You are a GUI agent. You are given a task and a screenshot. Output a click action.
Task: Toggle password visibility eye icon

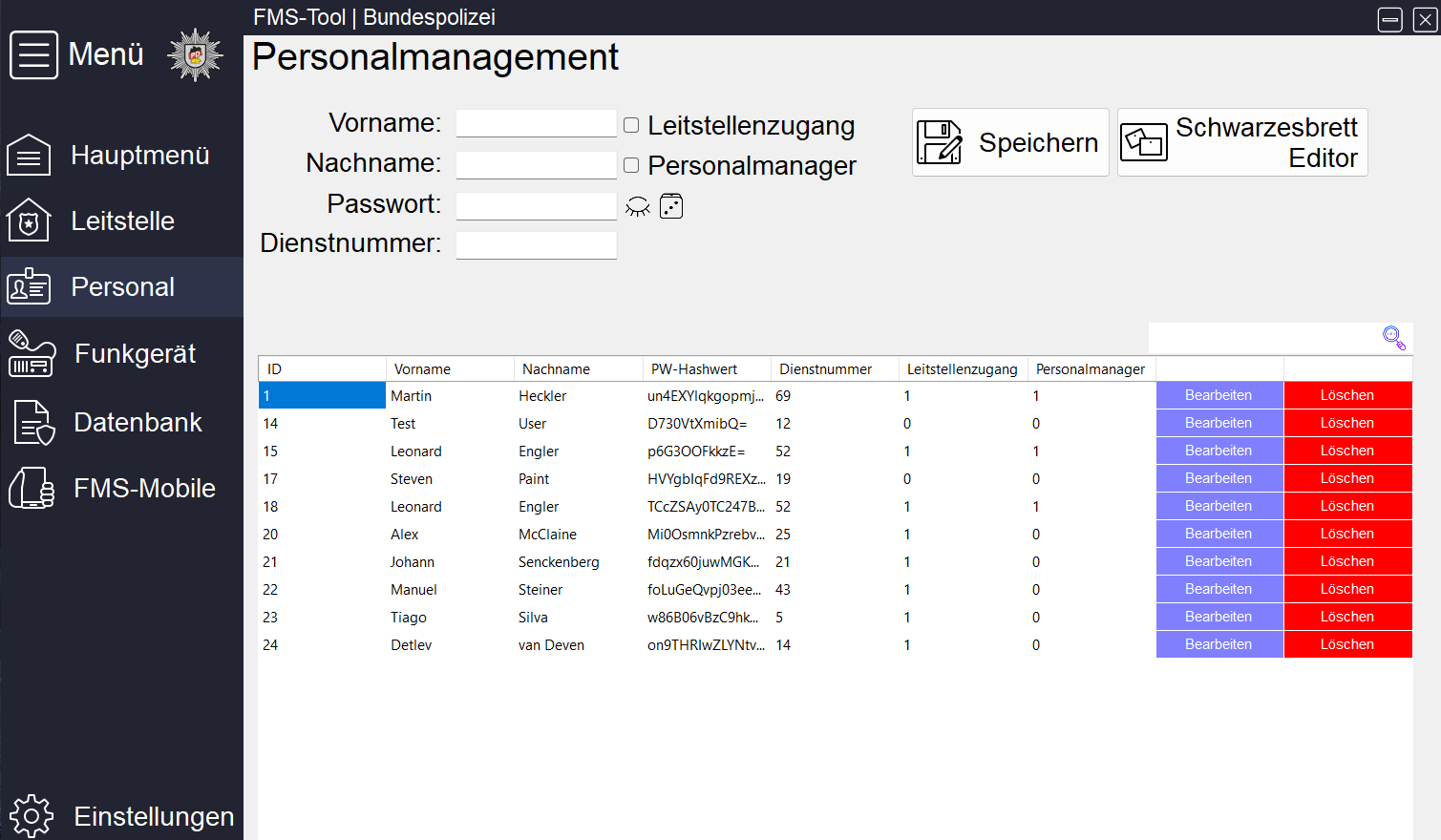click(638, 207)
